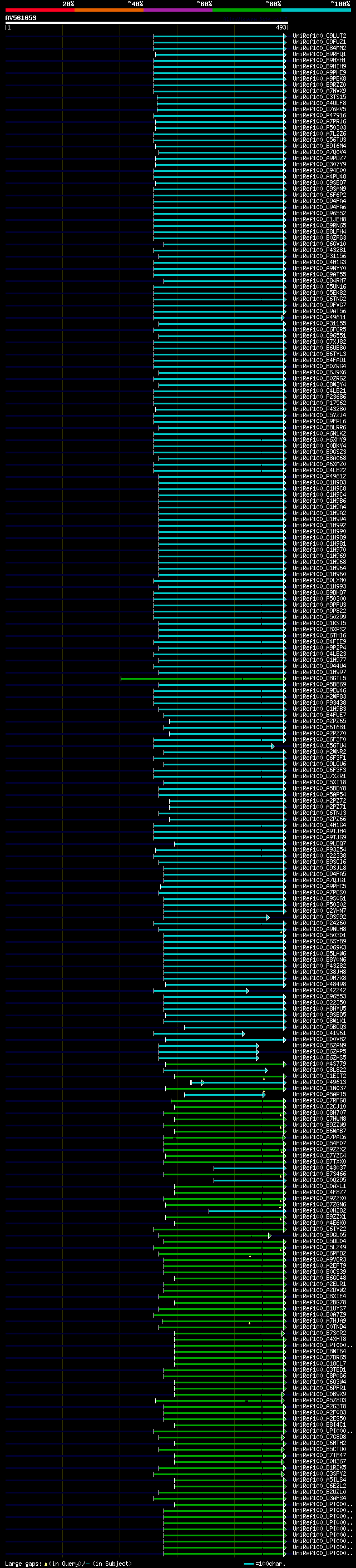Open hit UniRef100_Q56TU4

click(319, 746)
